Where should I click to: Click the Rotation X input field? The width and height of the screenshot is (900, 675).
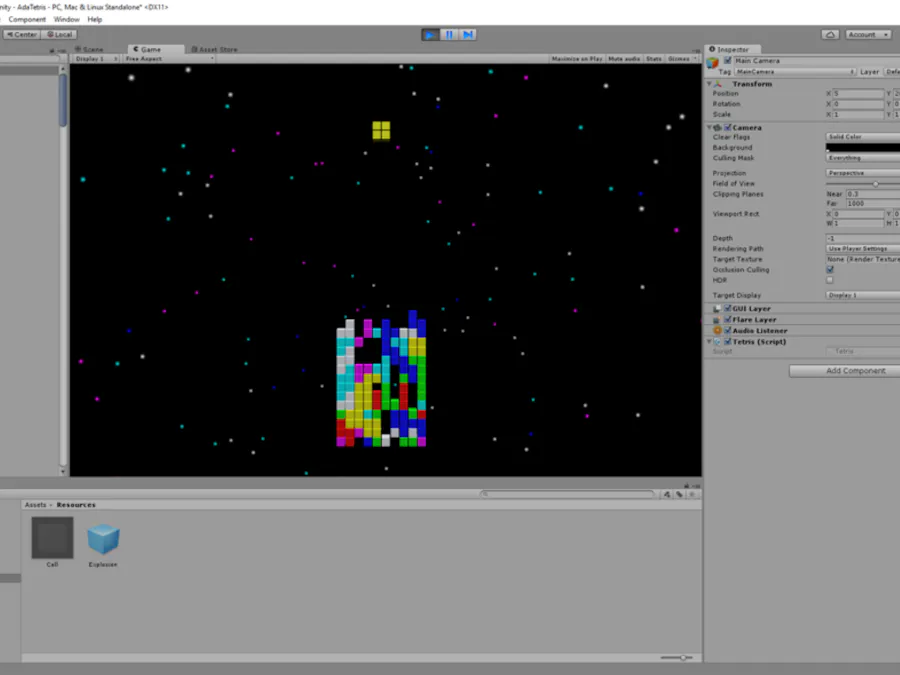tap(858, 104)
